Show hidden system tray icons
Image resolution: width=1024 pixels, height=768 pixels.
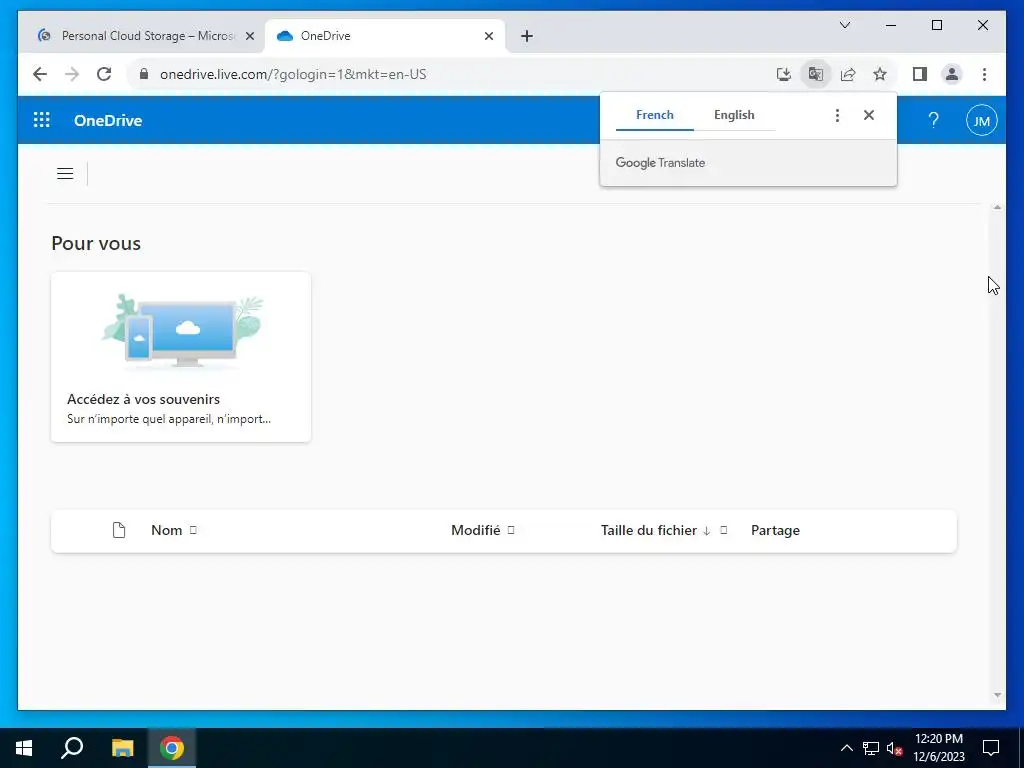(x=846, y=748)
